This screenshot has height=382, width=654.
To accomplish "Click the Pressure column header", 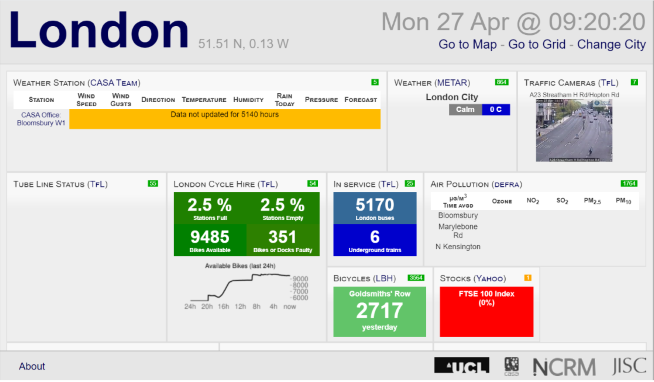I will 321,100.
